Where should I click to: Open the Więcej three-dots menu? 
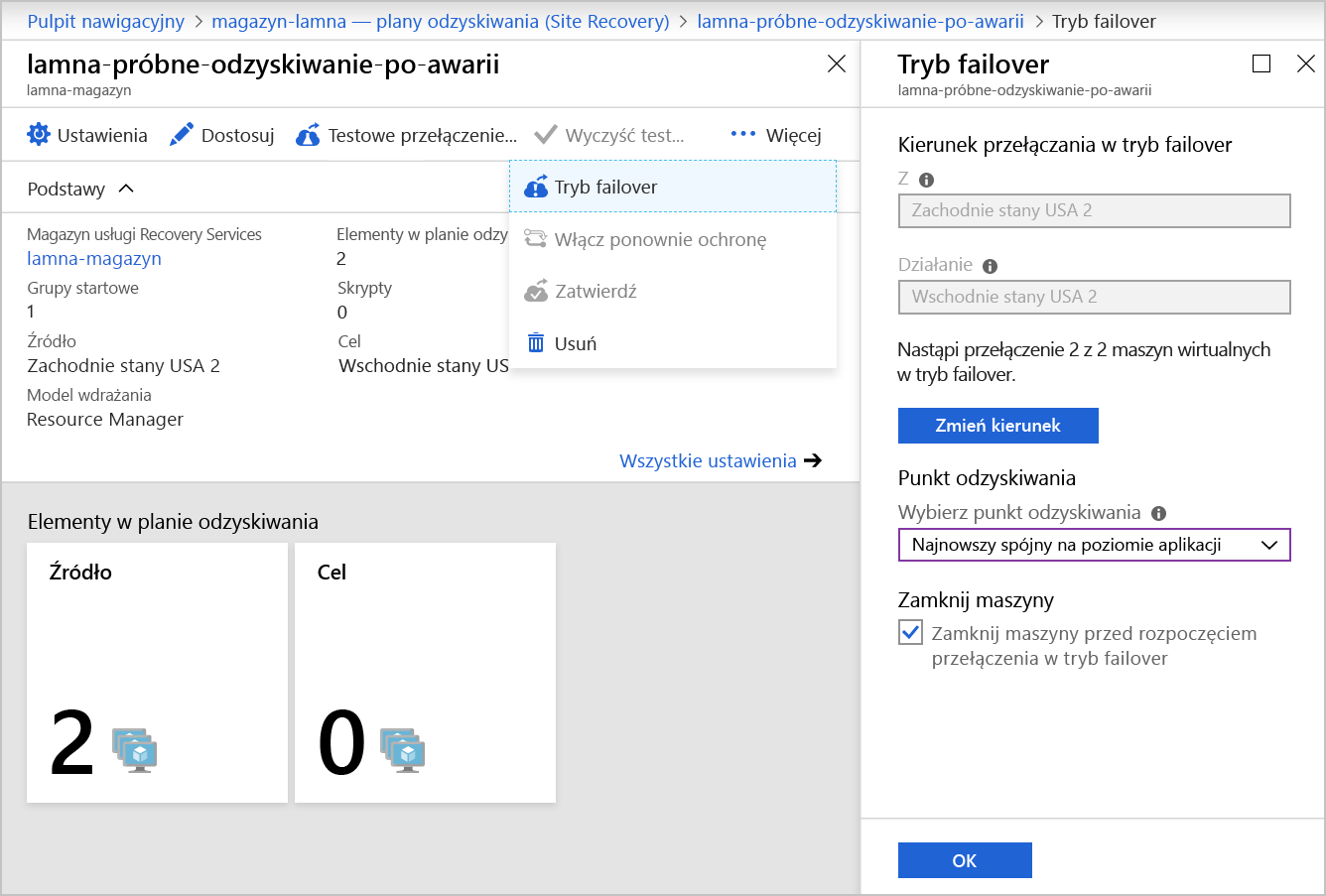coord(743,135)
